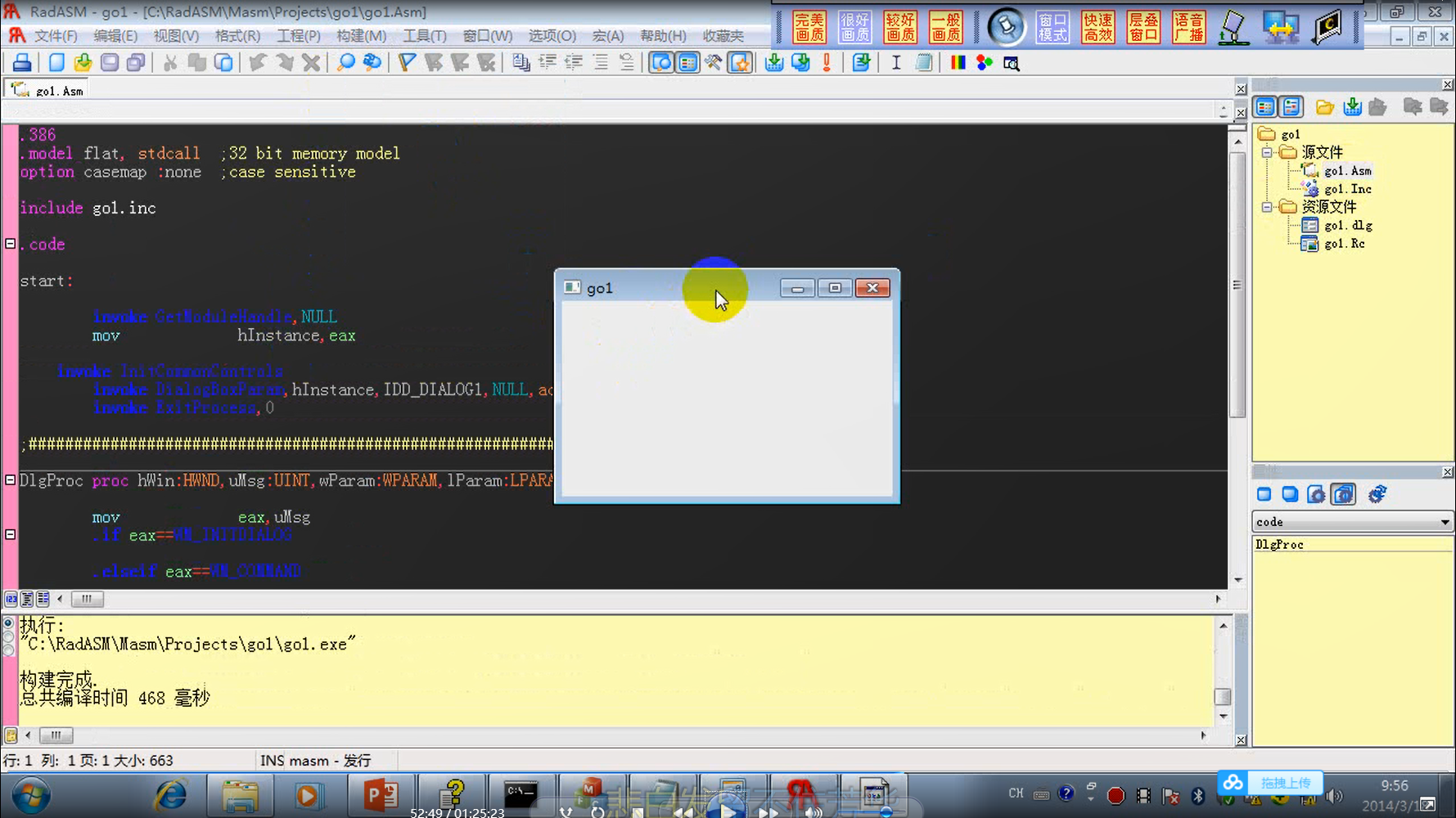Click the Windows Start button
Screen dimensions: 1456x818
point(31,795)
